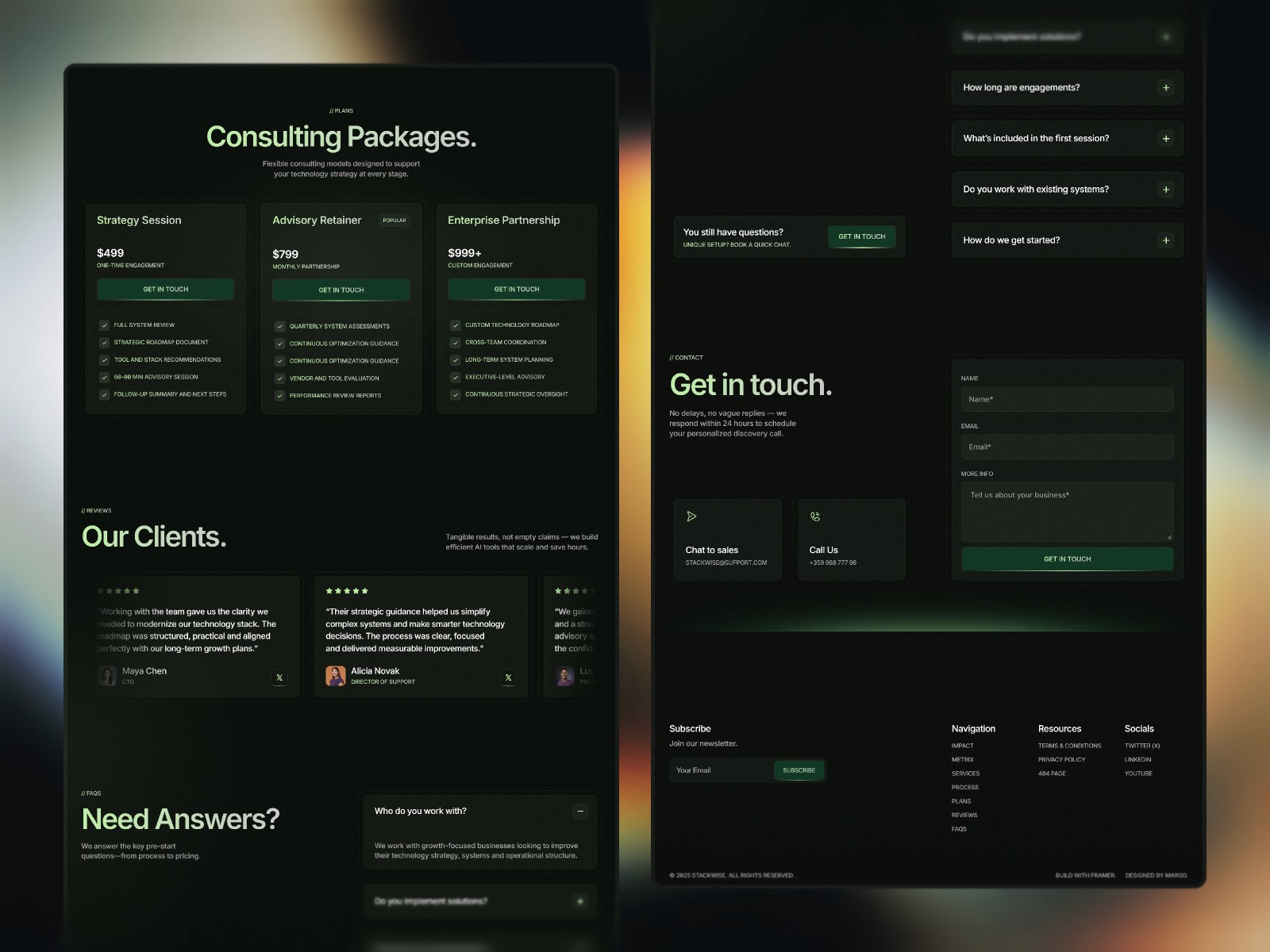Viewport: 1270px width, 952px height.
Task: Click checkmark beside Vendor and Tool Evaluation
Action: (280, 378)
